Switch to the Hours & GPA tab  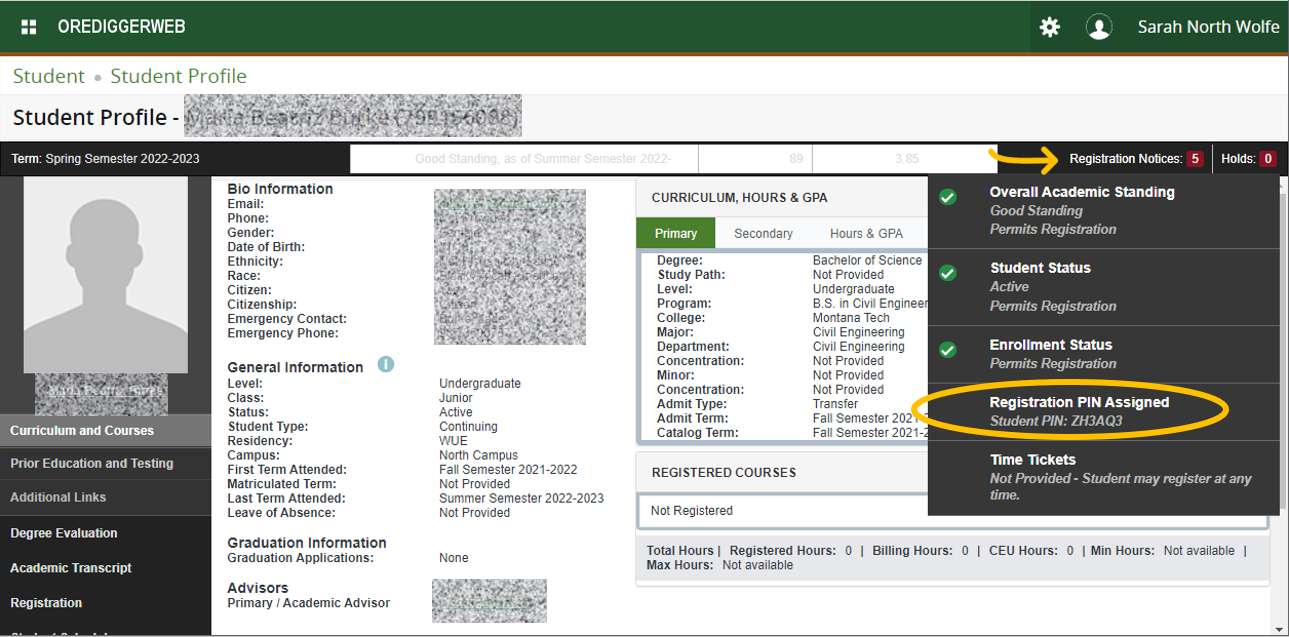(x=866, y=234)
